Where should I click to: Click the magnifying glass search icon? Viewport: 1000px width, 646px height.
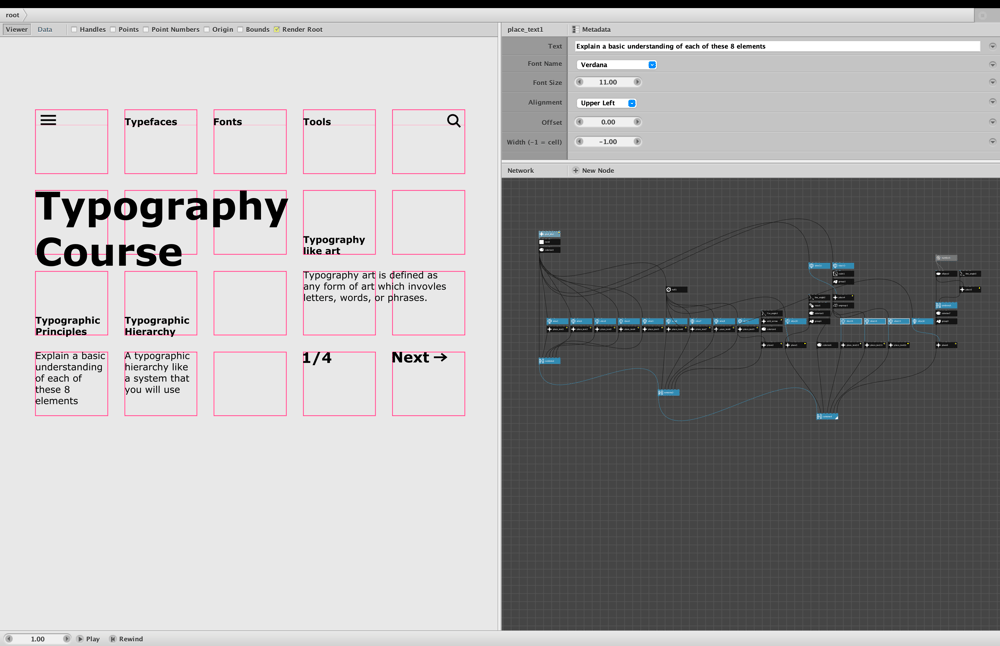(453, 121)
